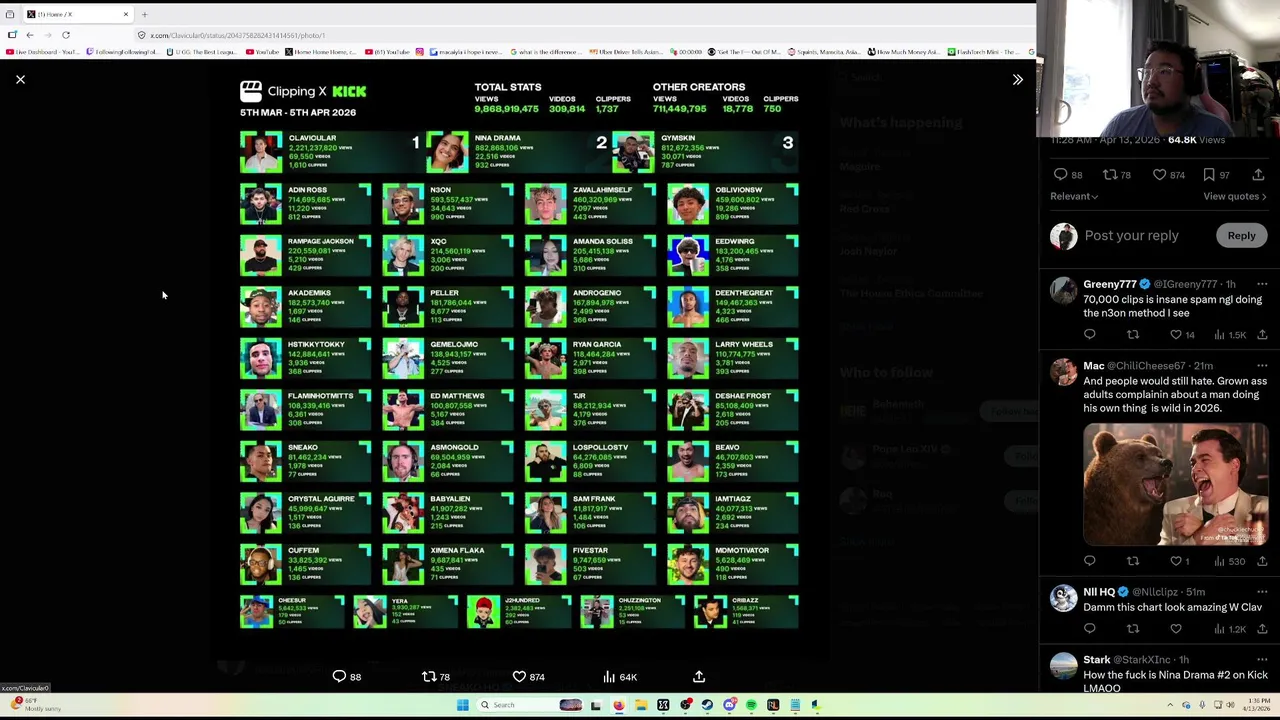This screenshot has width=1280, height=720.
Task: Click the Adin Ross leaderboard entry
Action: (x=305, y=204)
